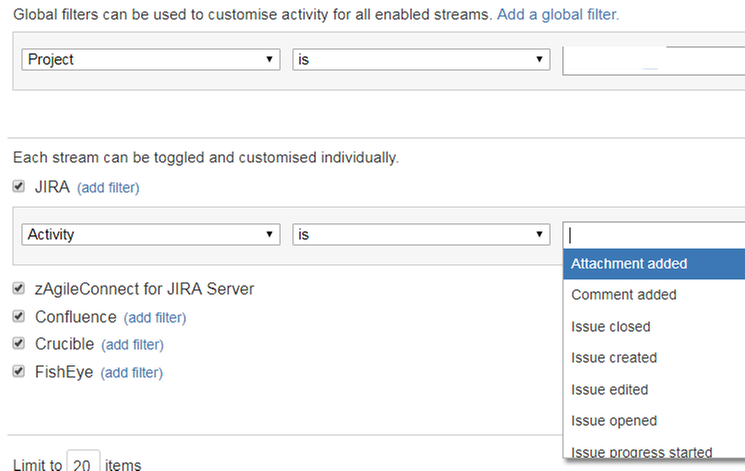Screen dimensions: 745x471
Task: Open the 'is' operator dropdown beside Project
Action: 421,59
